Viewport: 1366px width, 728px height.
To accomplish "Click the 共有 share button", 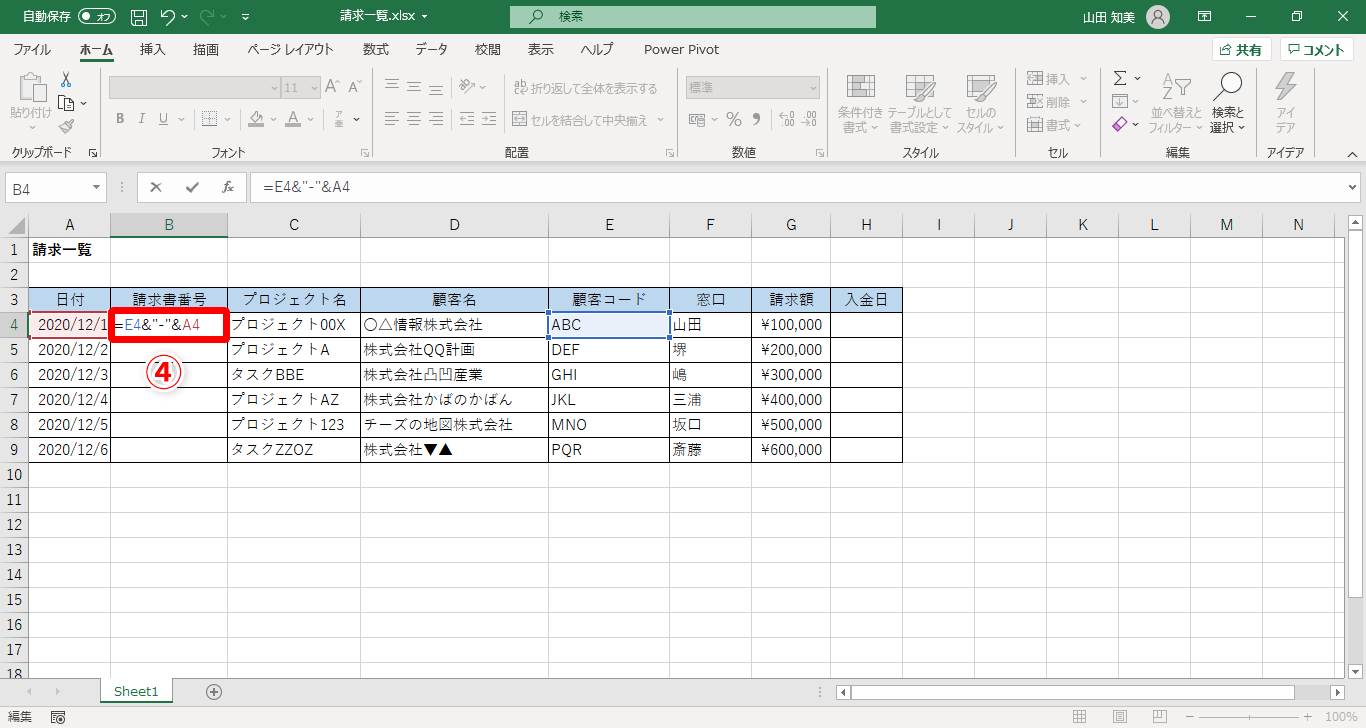I will [x=1241, y=49].
